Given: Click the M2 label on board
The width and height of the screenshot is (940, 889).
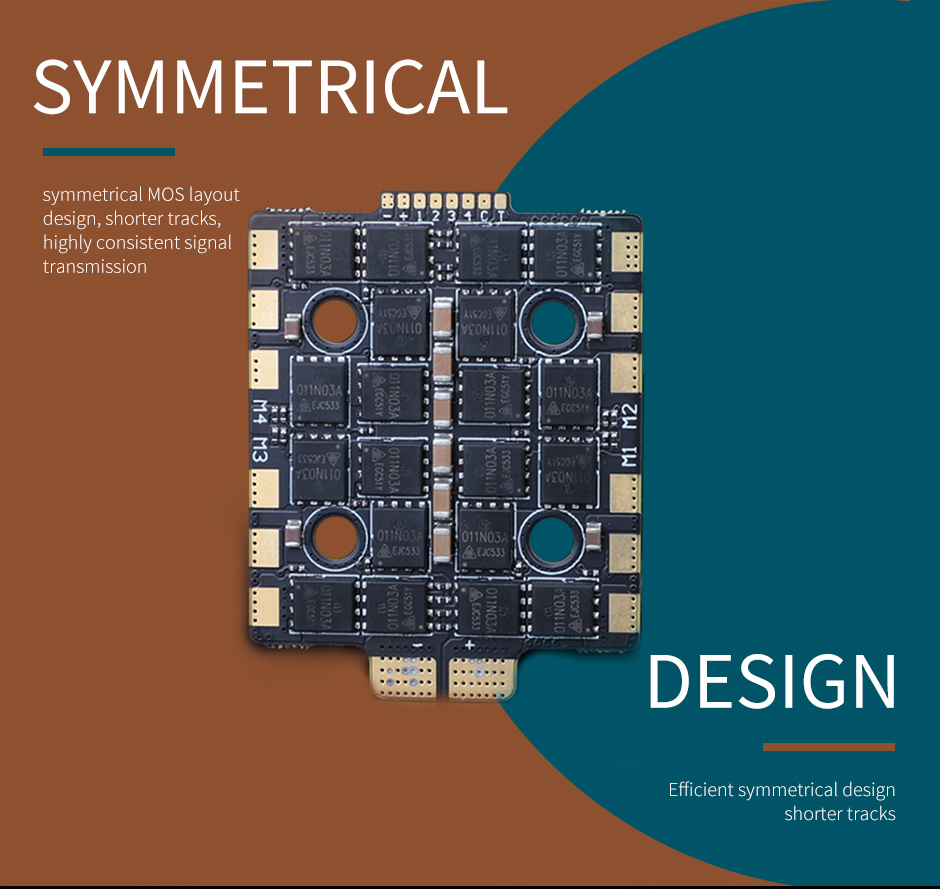Looking at the screenshot, I should (x=628, y=416).
